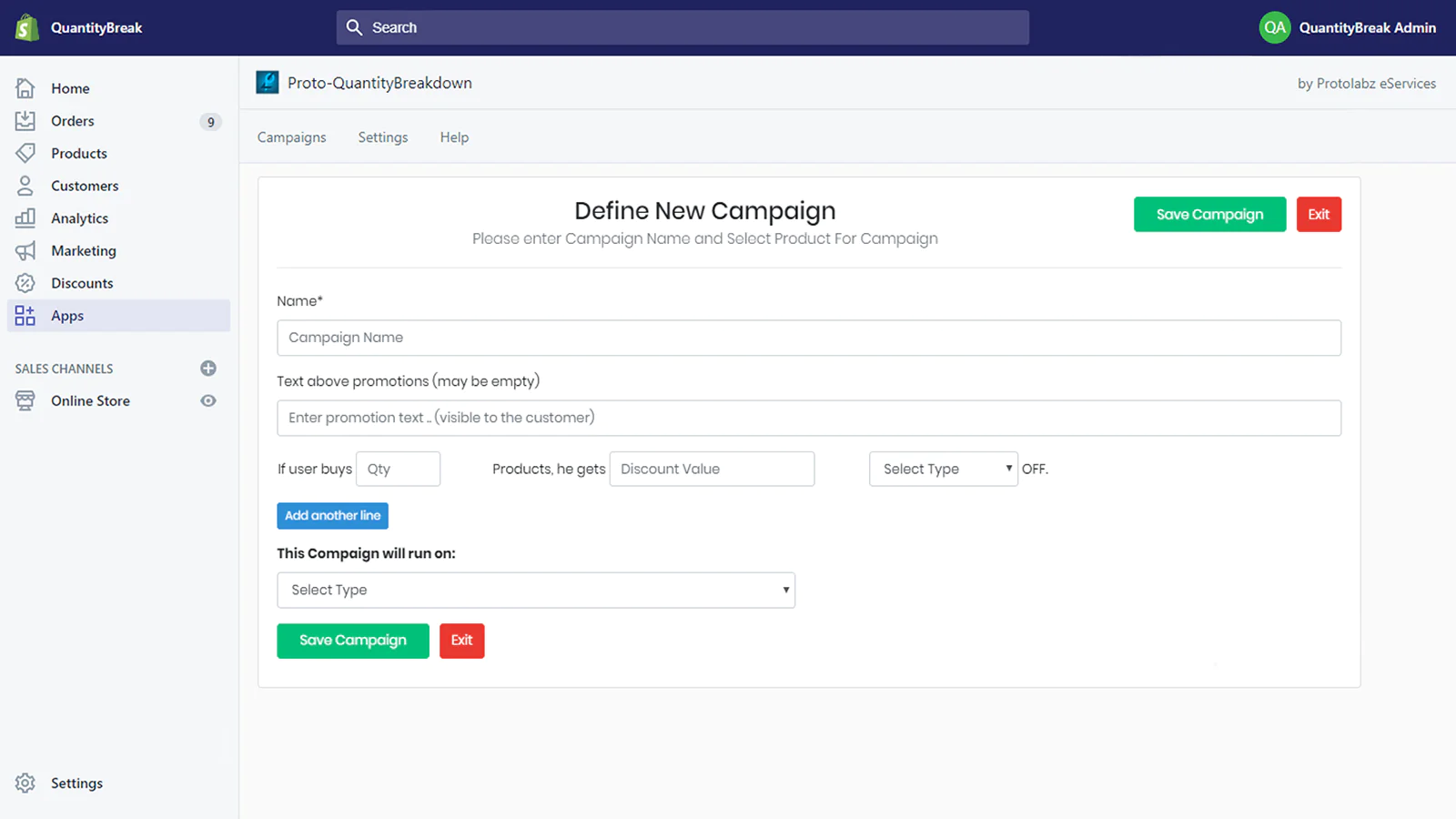1456x819 pixels.
Task: Click the bottom red Exit button
Action: (x=461, y=641)
